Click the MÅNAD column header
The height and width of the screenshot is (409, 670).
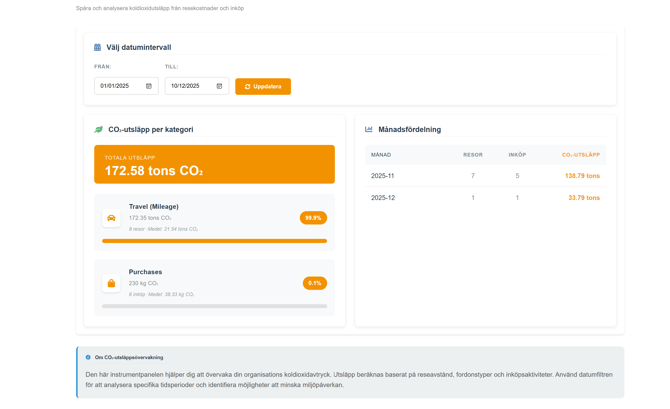[381, 155]
